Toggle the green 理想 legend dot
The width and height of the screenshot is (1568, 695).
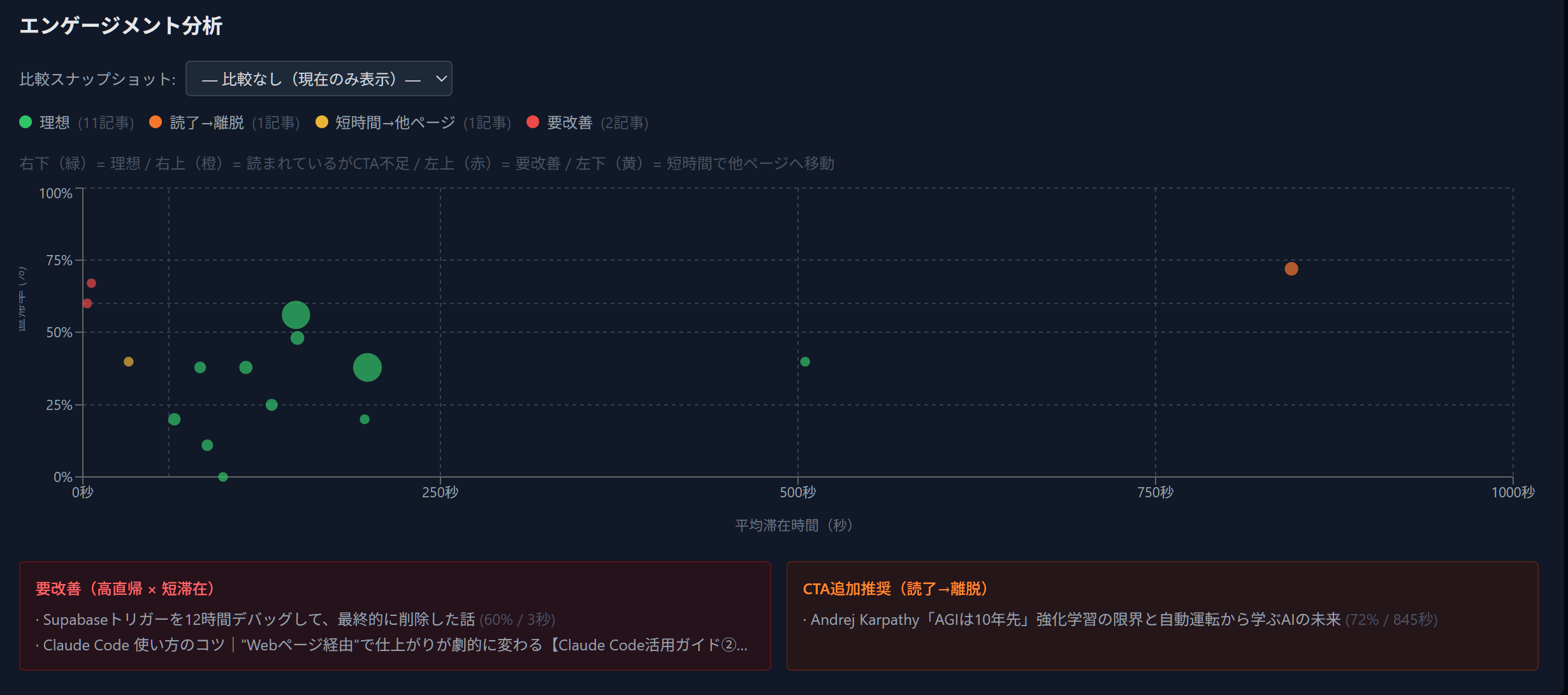pyautogui.click(x=25, y=122)
